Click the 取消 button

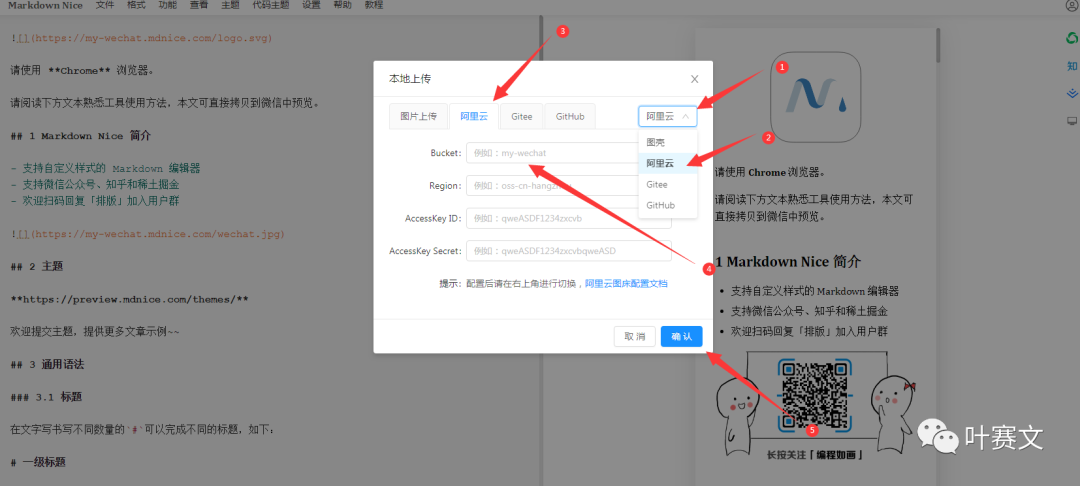coord(634,337)
